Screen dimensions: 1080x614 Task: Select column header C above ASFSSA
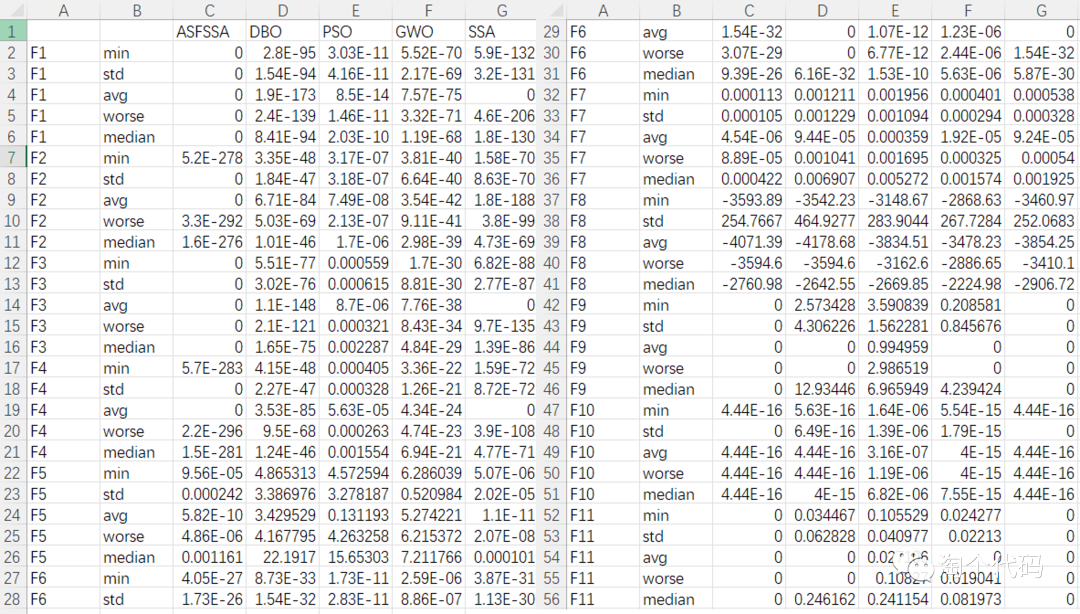(x=209, y=10)
